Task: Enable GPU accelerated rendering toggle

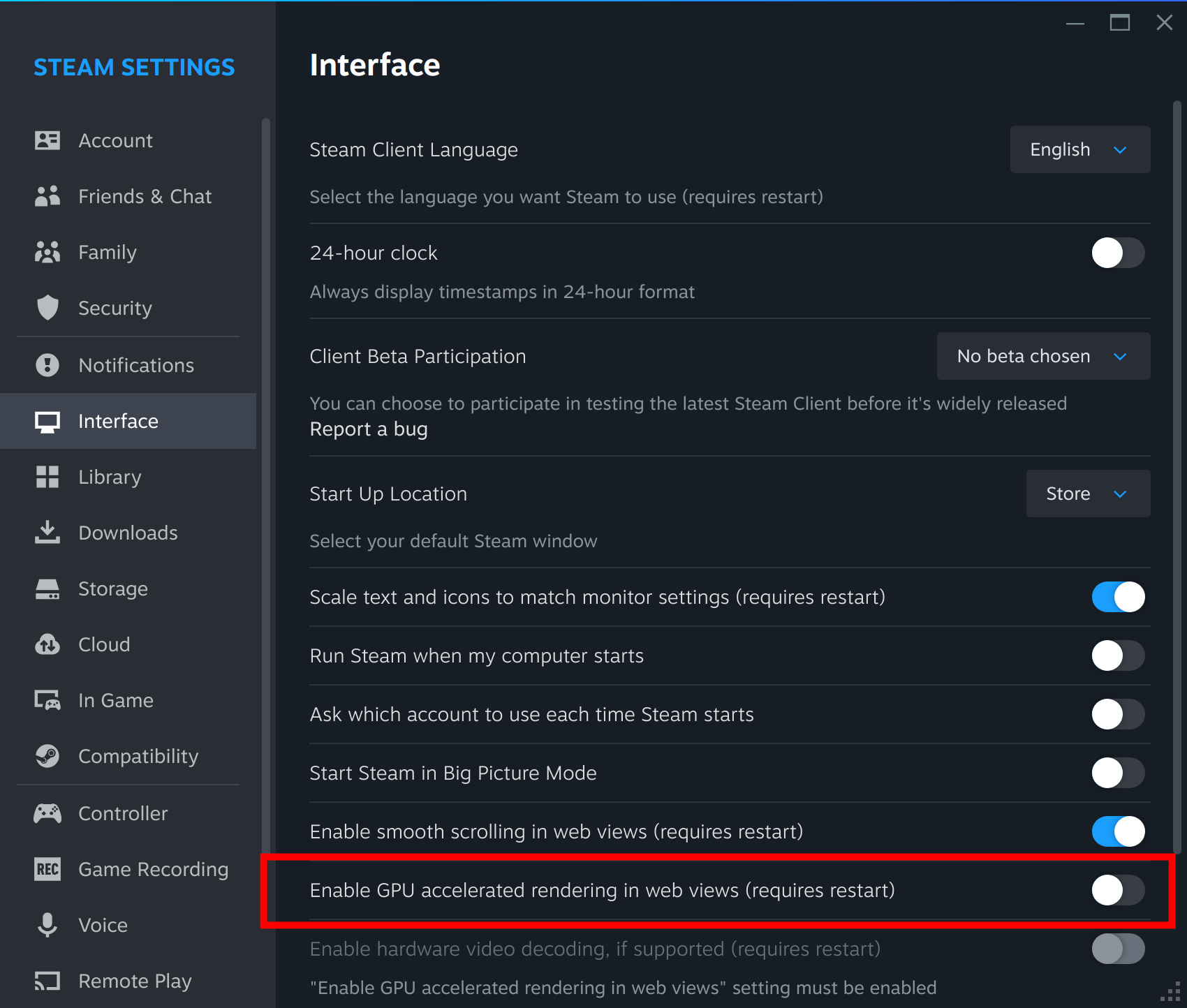Action: click(1118, 890)
